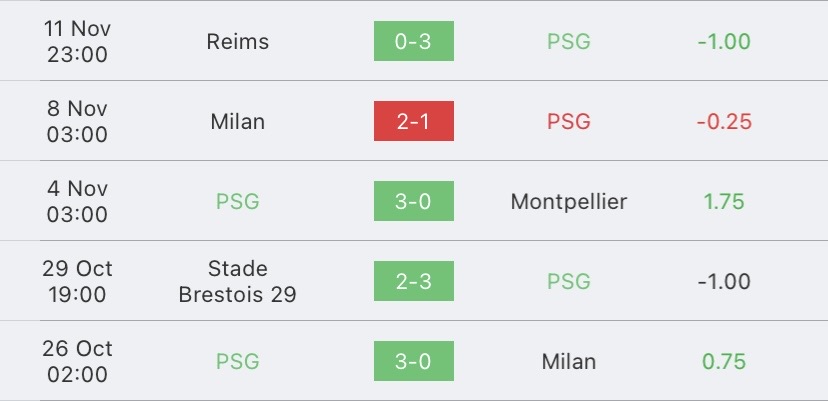Click Milan as home team on 8 Nov

click(x=238, y=122)
